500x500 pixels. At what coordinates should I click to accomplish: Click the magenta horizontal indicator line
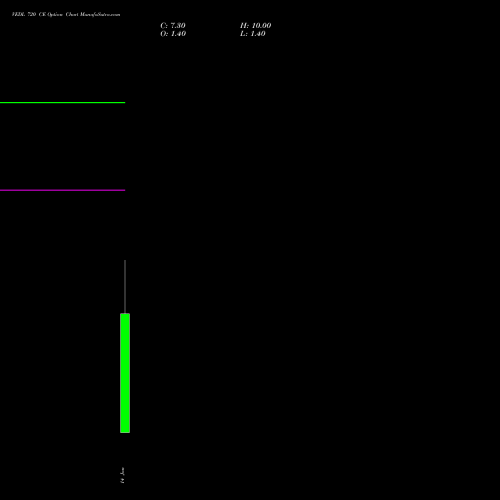point(62,190)
